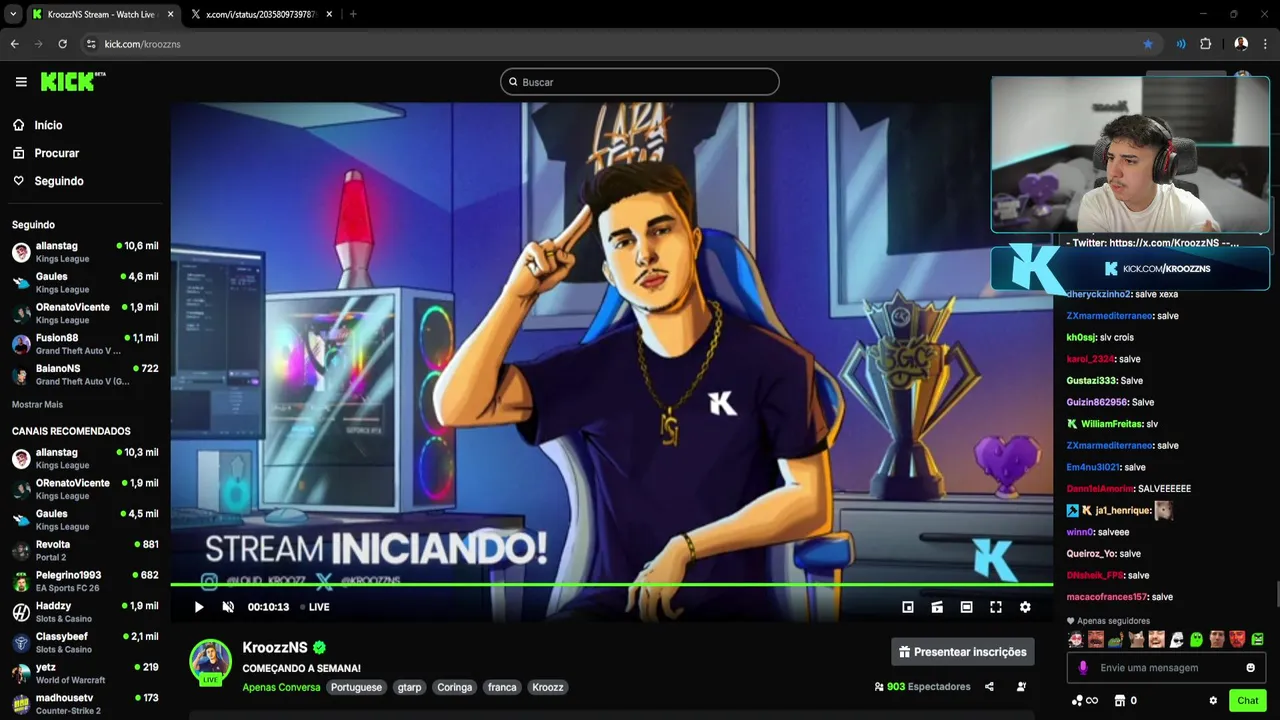Image resolution: width=1280 pixels, height=720 pixels.
Task: Unmute the stream volume icon
Action: 228,607
